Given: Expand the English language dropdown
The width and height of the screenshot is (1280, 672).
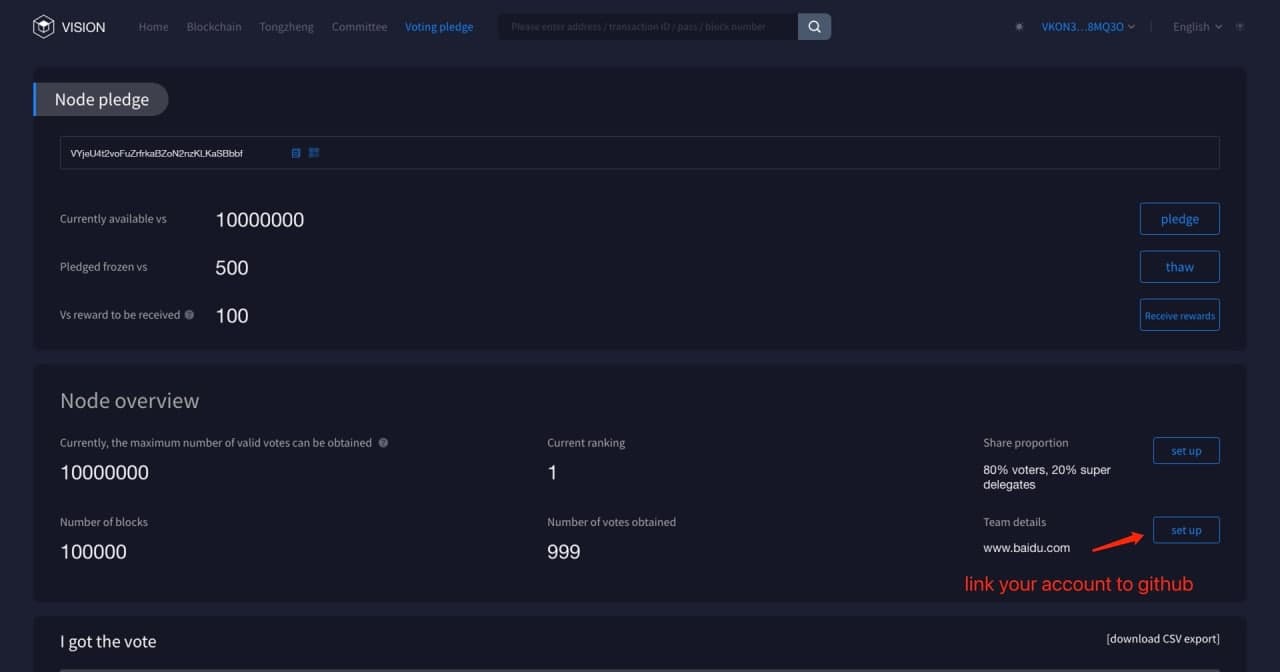Looking at the screenshot, I should [1197, 27].
